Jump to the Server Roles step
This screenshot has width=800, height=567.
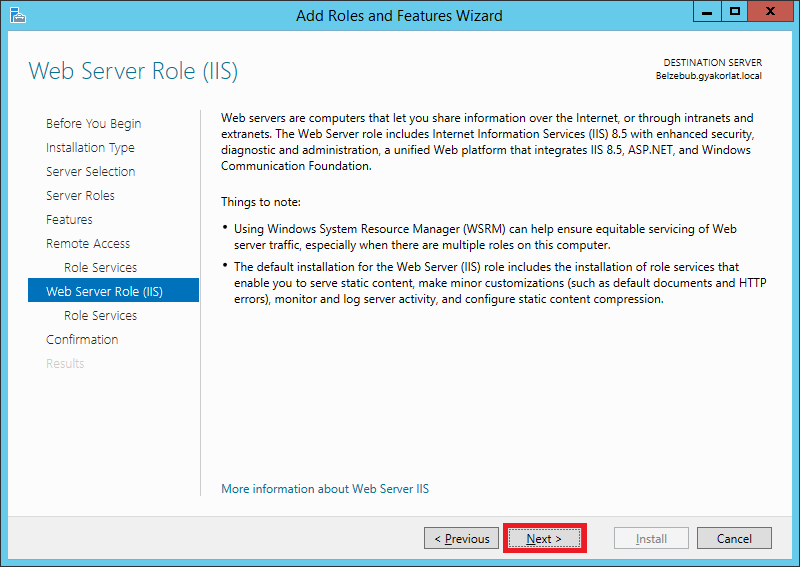(x=80, y=195)
